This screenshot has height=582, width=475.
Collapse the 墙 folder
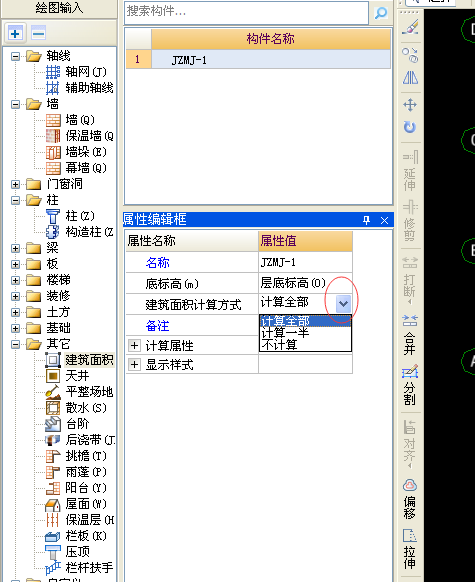tap(15, 104)
